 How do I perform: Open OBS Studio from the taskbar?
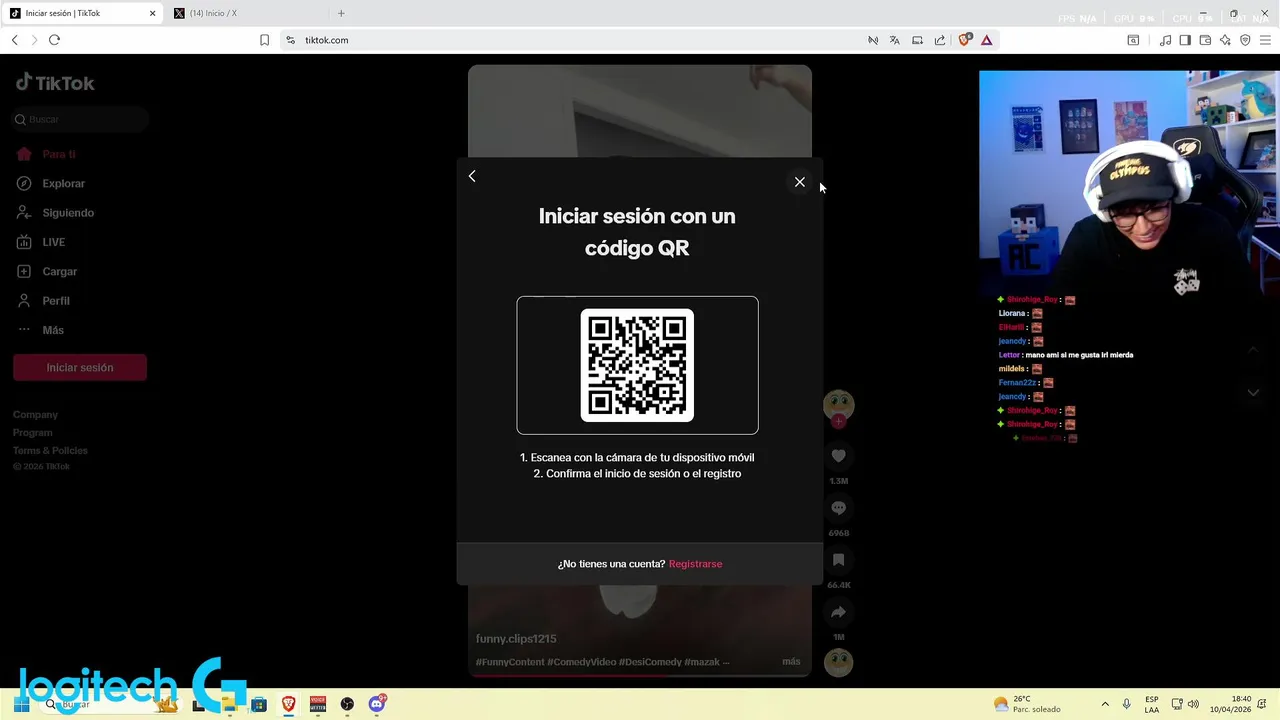click(x=347, y=704)
